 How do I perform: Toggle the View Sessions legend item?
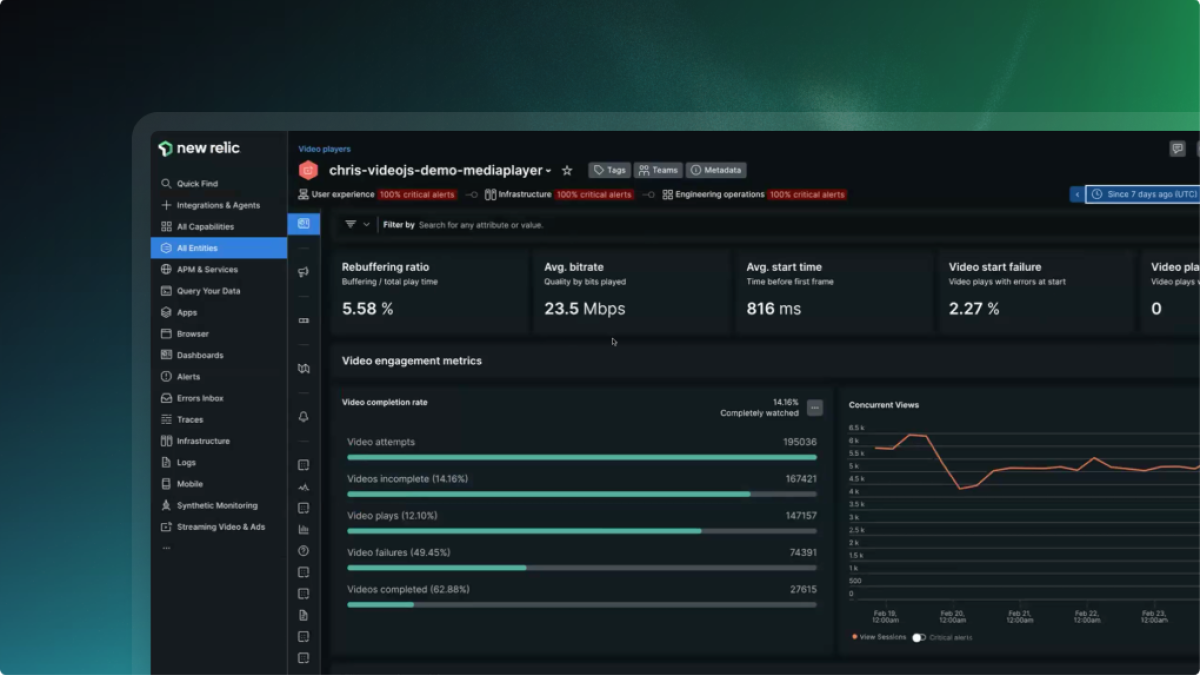point(879,637)
